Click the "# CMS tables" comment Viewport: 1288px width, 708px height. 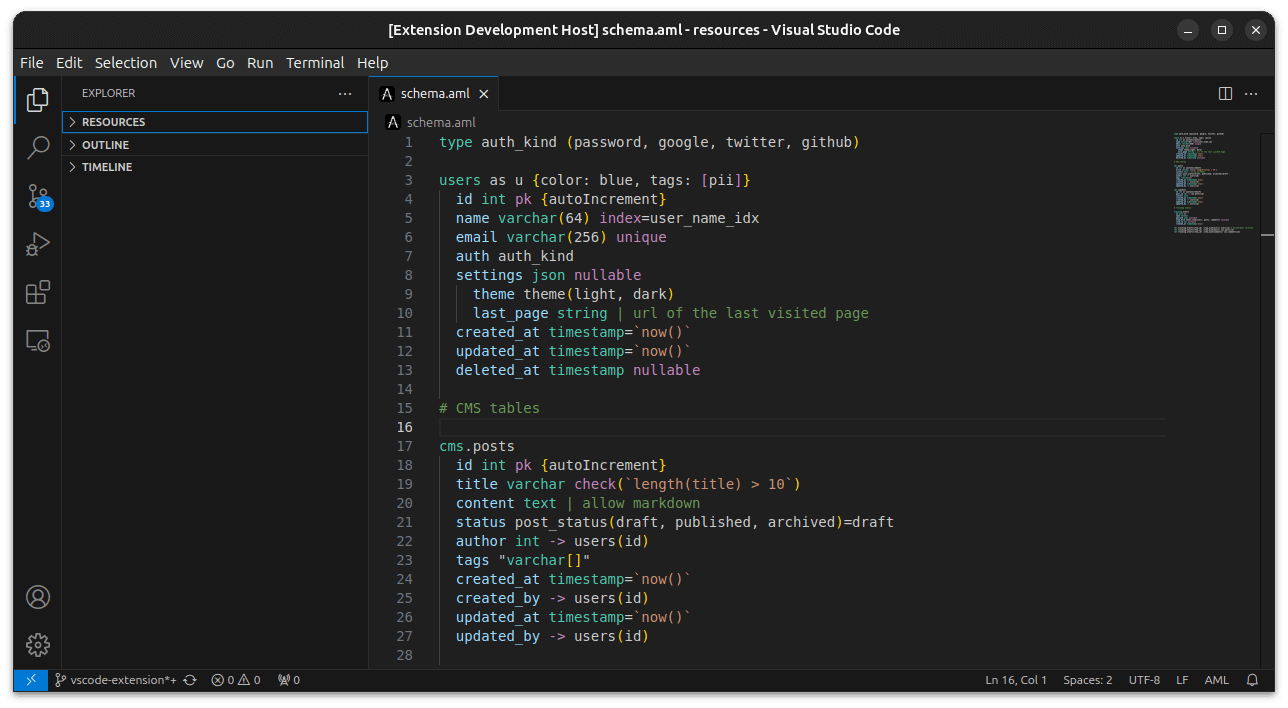point(489,408)
